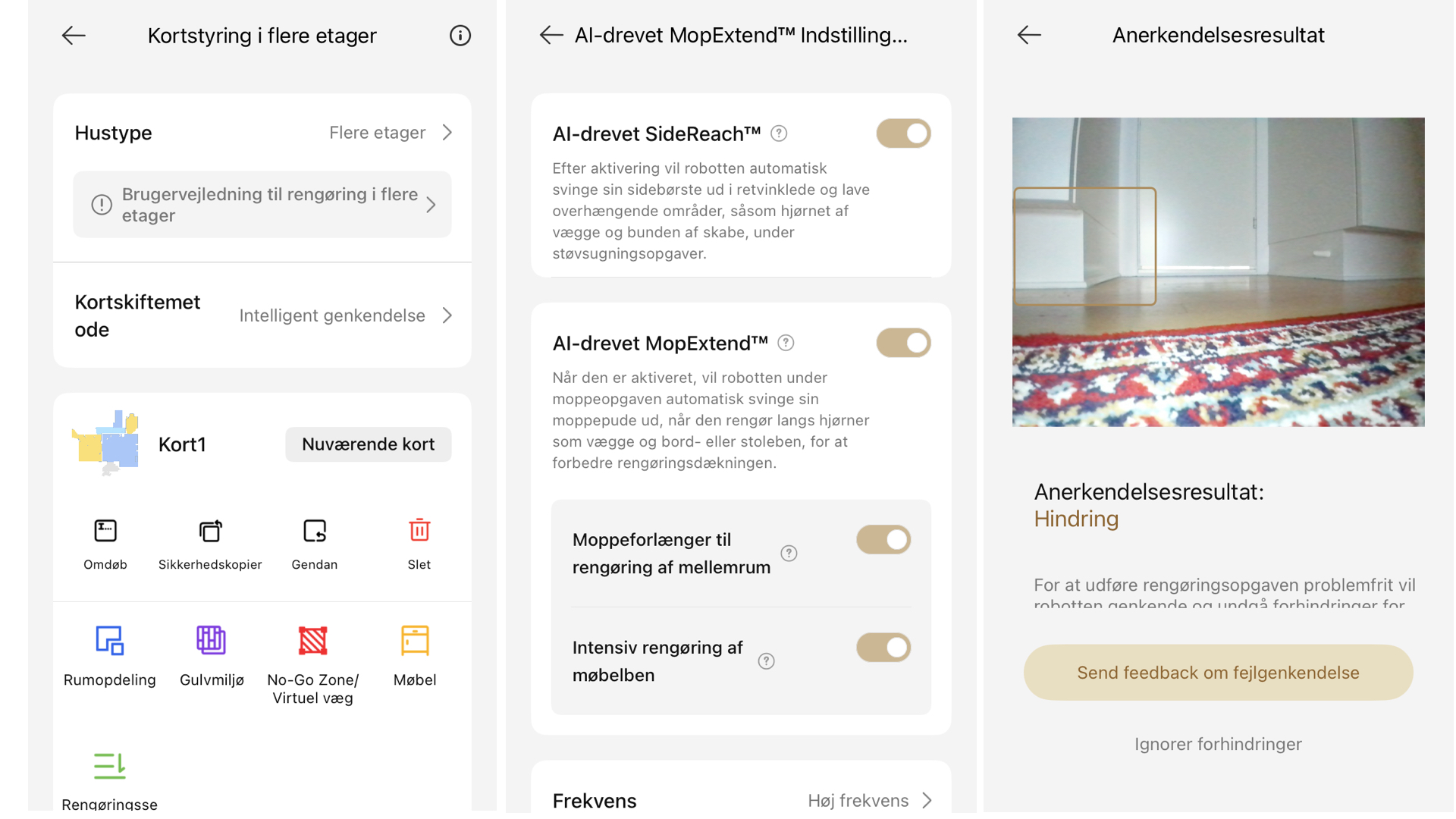Tap the Gendan restore icon
This screenshot has width=1456, height=819.
[314, 531]
